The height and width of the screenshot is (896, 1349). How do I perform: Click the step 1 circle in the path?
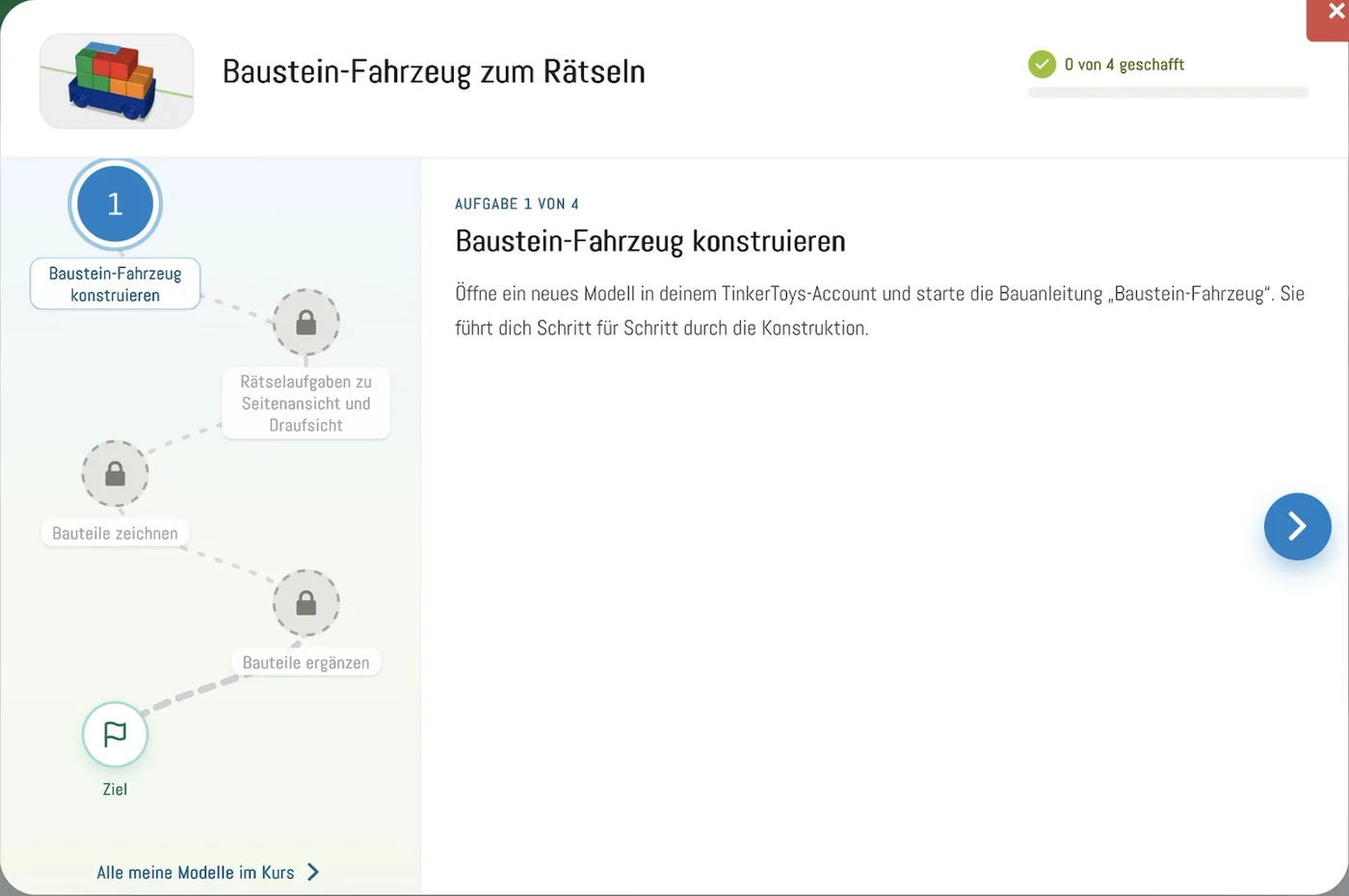click(115, 204)
